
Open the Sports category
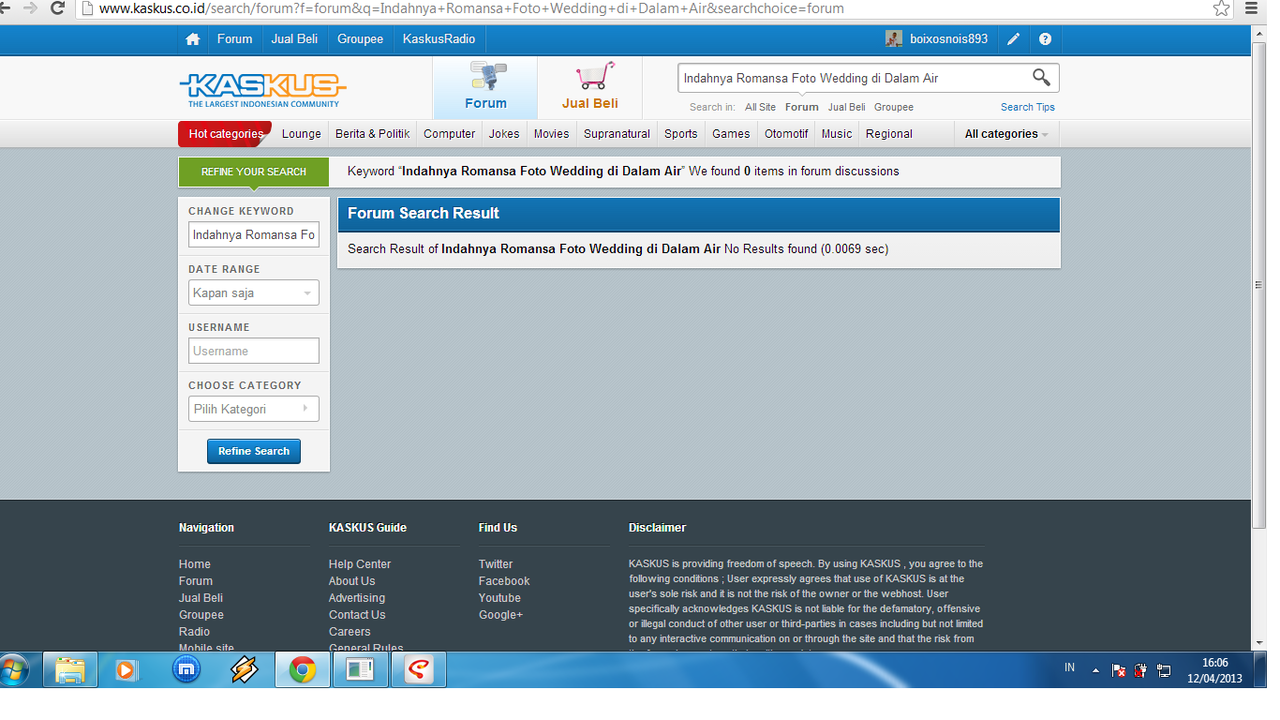pyautogui.click(x=681, y=134)
